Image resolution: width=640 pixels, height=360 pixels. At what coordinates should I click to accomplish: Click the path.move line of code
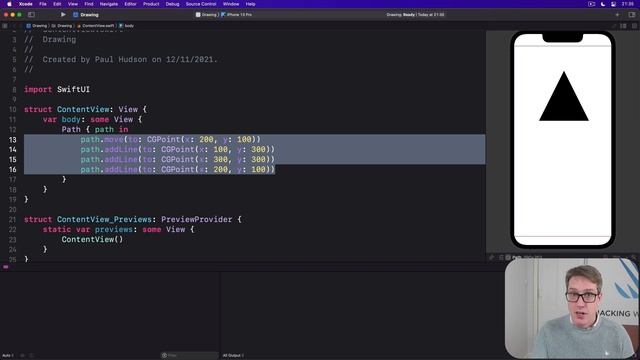(x=170, y=140)
